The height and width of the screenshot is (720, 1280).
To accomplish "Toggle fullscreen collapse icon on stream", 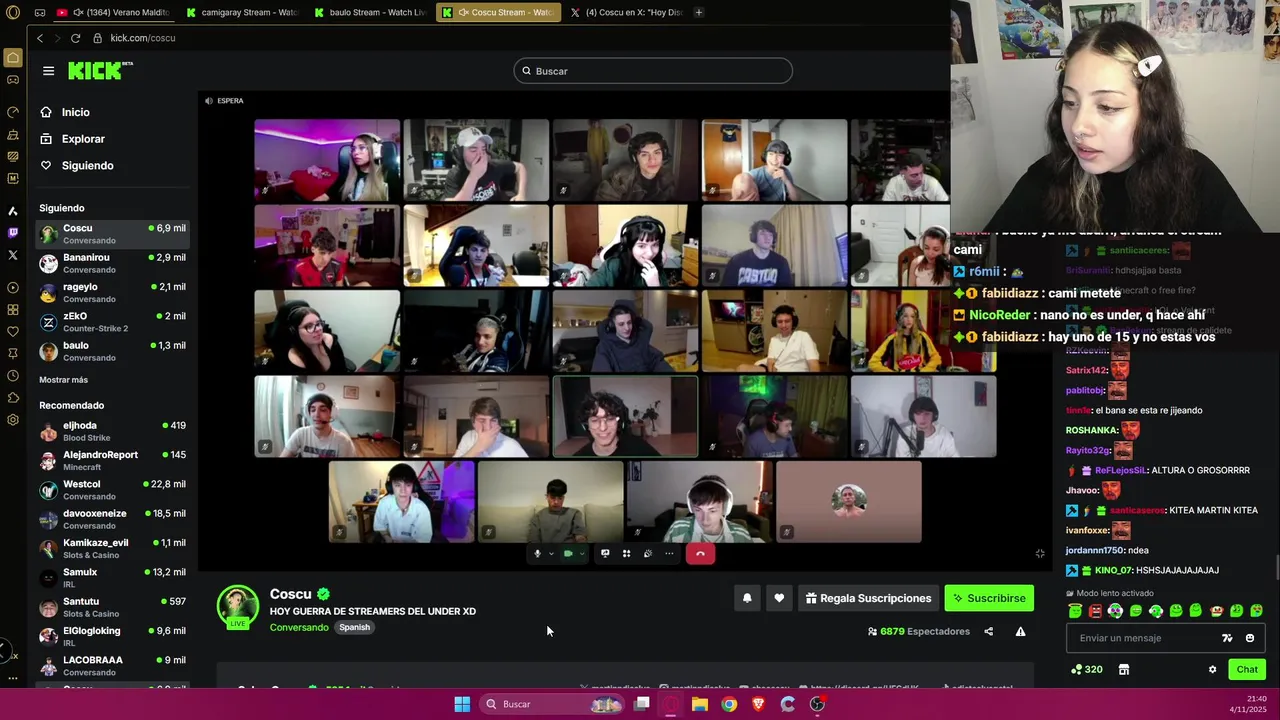I will pos(1040,553).
